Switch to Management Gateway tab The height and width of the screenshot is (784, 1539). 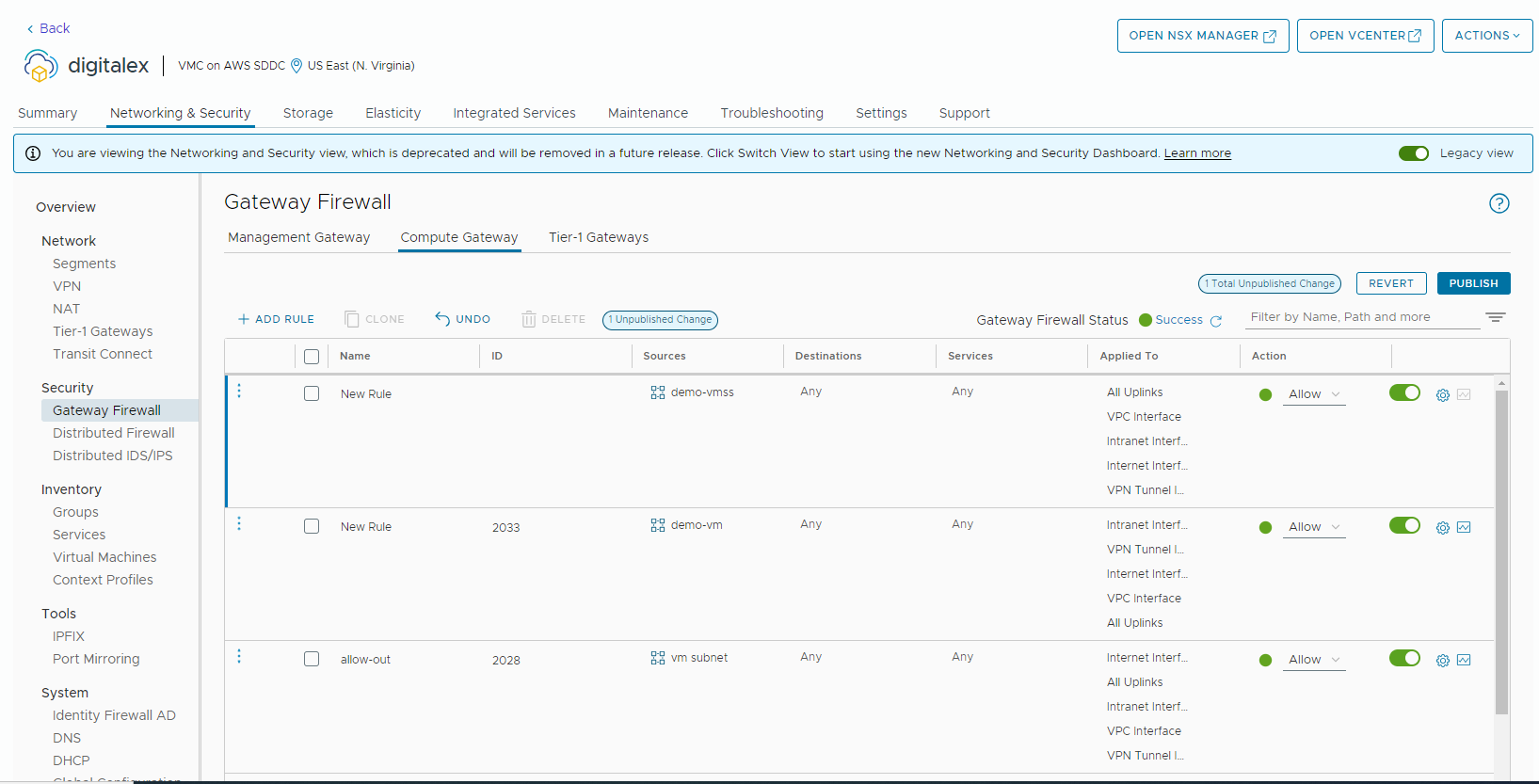click(x=298, y=237)
